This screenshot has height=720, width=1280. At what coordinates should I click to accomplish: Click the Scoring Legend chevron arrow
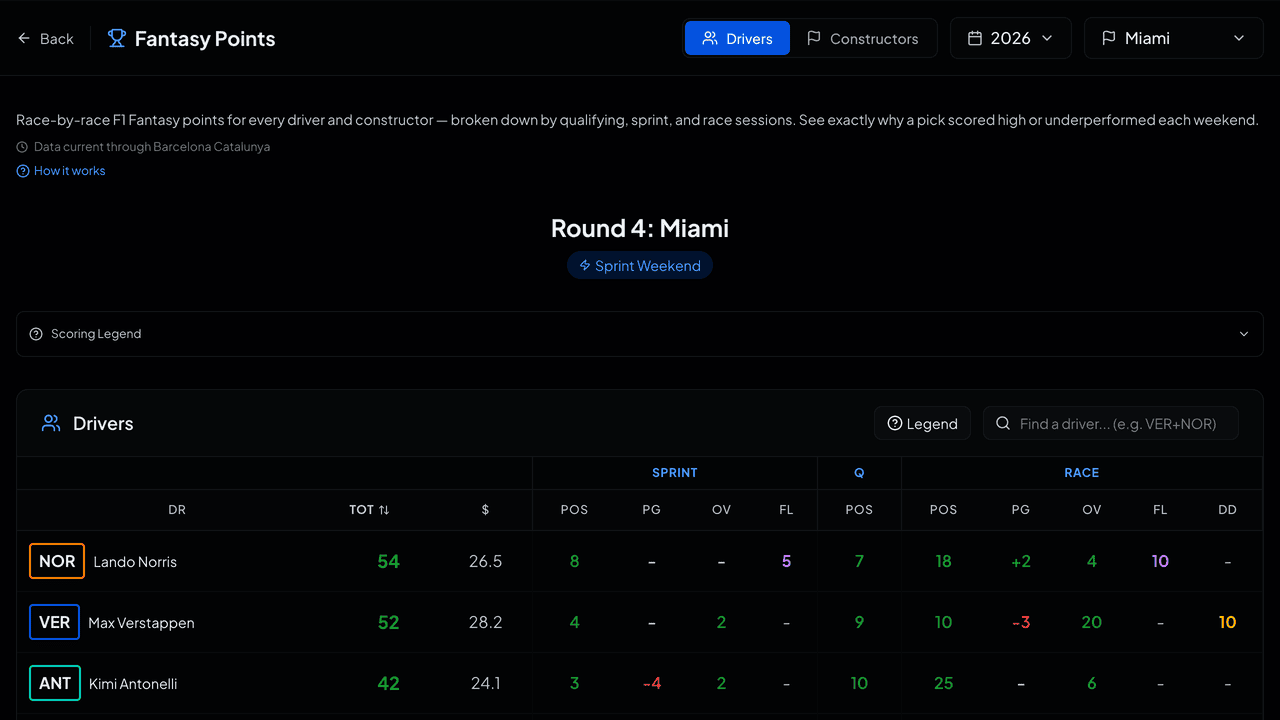(x=1244, y=334)
